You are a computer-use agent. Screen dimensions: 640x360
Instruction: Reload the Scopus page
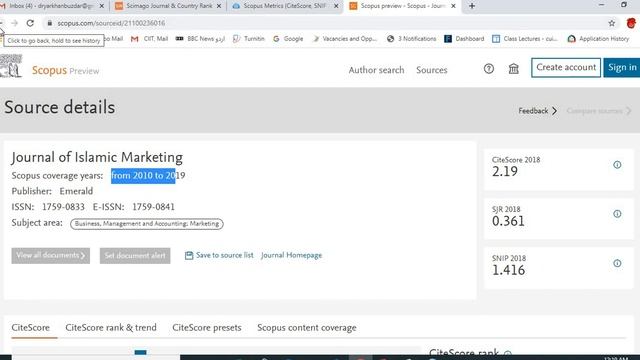[x=30, y=23]
